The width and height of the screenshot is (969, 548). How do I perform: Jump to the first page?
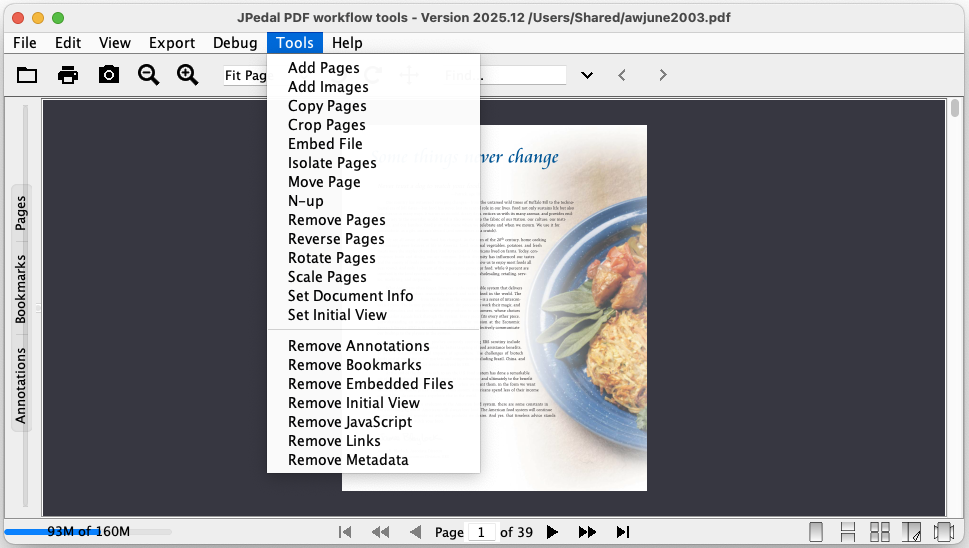[345, 532]
